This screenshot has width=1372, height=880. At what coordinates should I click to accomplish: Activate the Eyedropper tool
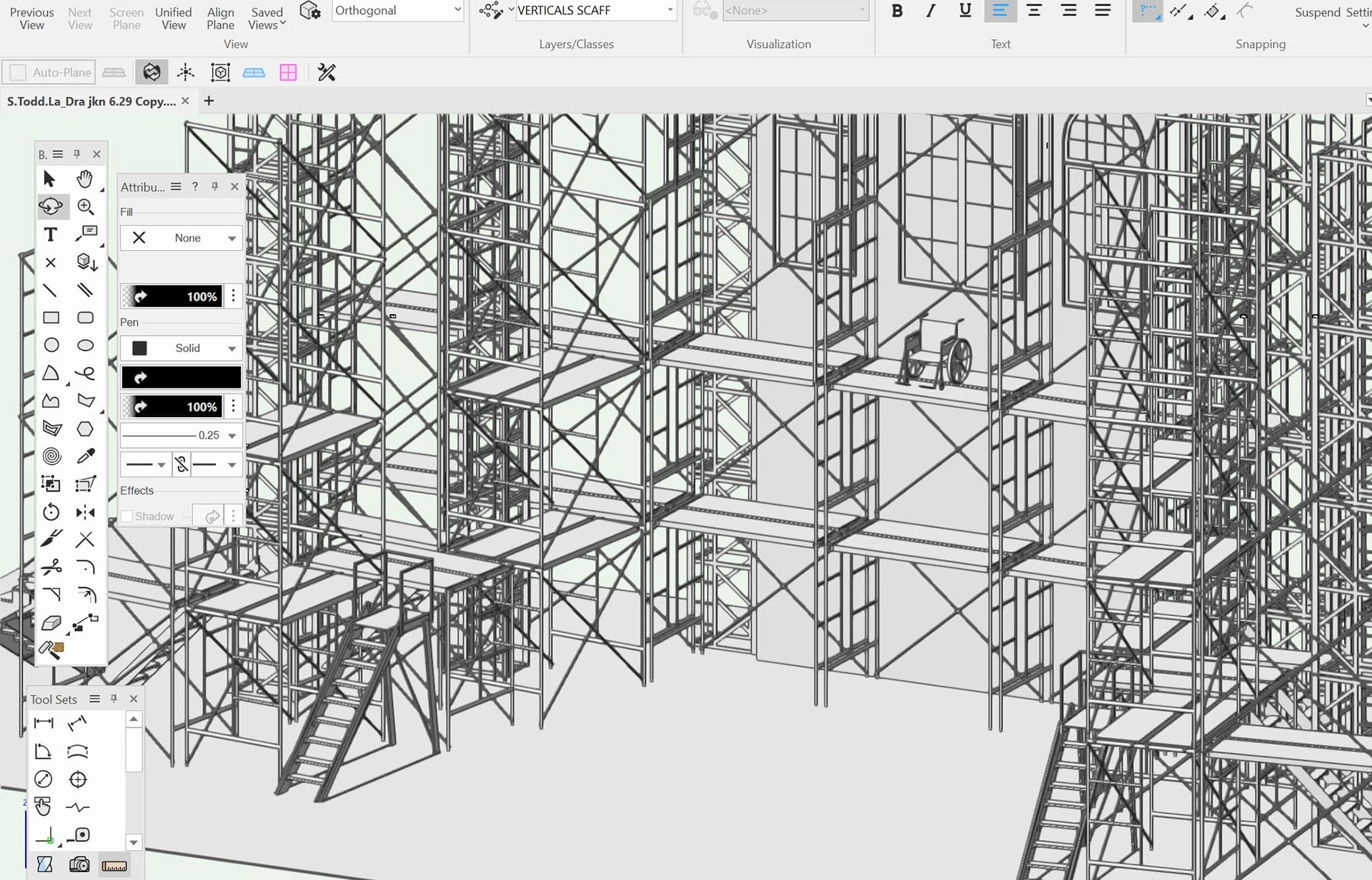coord(85,456)
